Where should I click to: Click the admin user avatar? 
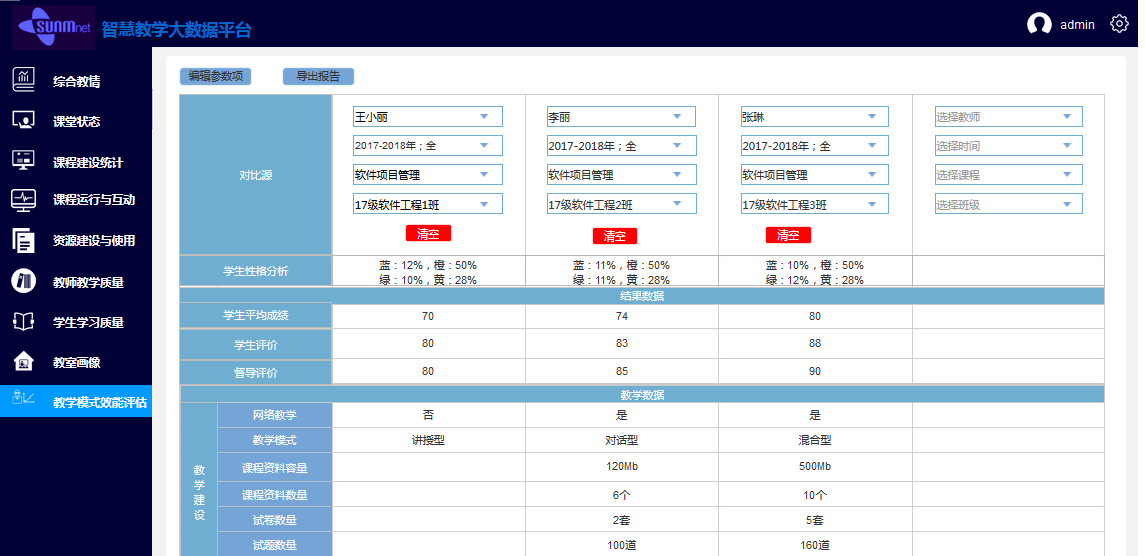[1039, 25]
